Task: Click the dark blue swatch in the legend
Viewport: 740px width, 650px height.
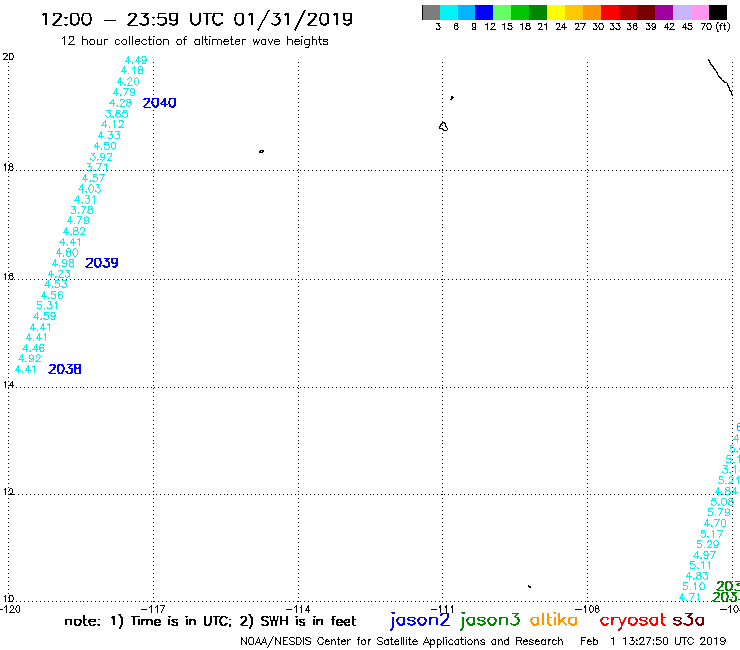Action: (x=484, y=12)
